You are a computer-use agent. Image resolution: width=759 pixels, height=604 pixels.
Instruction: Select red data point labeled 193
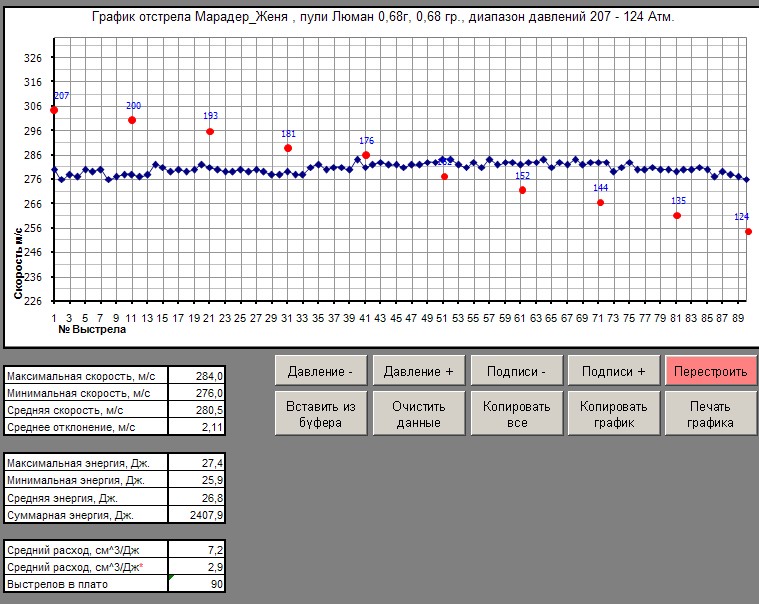click(210, 131)
